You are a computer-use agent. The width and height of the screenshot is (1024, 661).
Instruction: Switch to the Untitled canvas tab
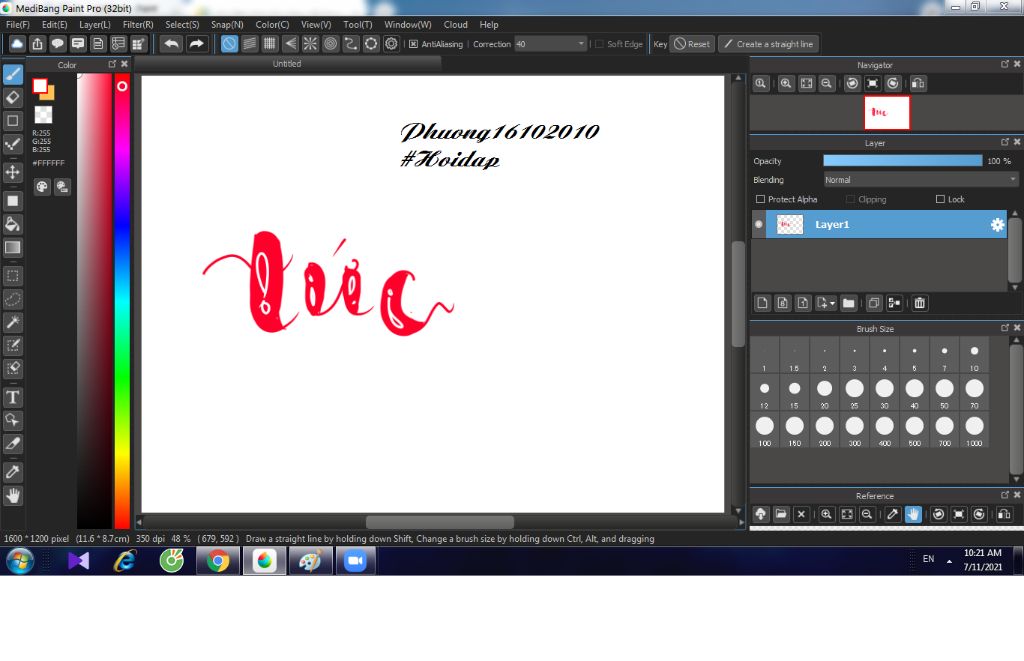click(x=287, y=63)
